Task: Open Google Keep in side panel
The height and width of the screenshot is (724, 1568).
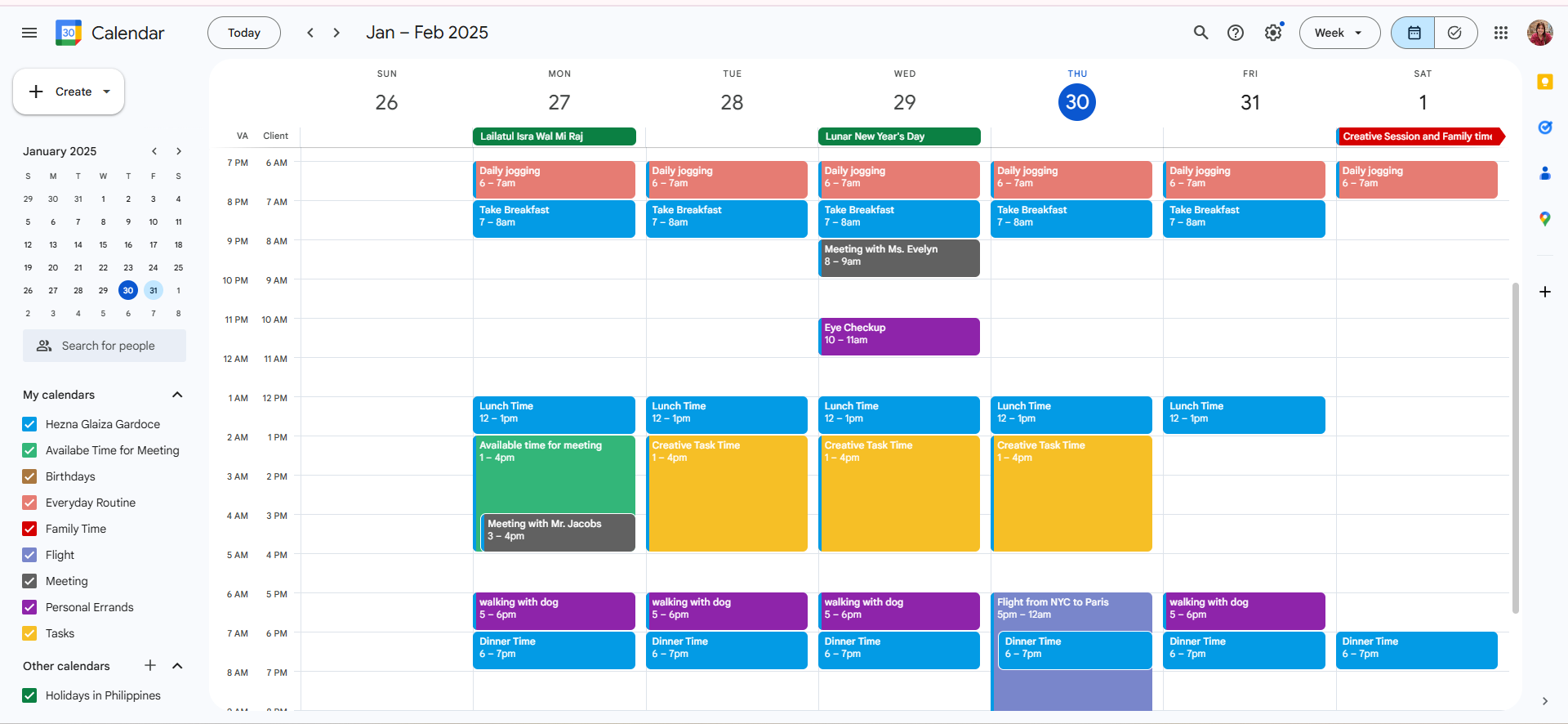Action: [1544, 82]
